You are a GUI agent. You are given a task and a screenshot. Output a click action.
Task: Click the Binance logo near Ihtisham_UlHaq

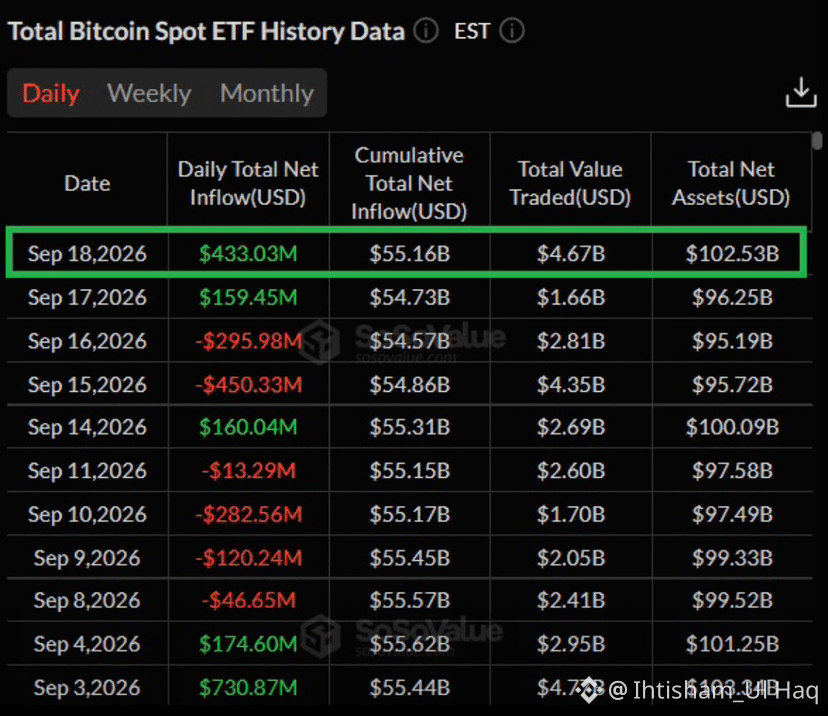coord(589,690)
